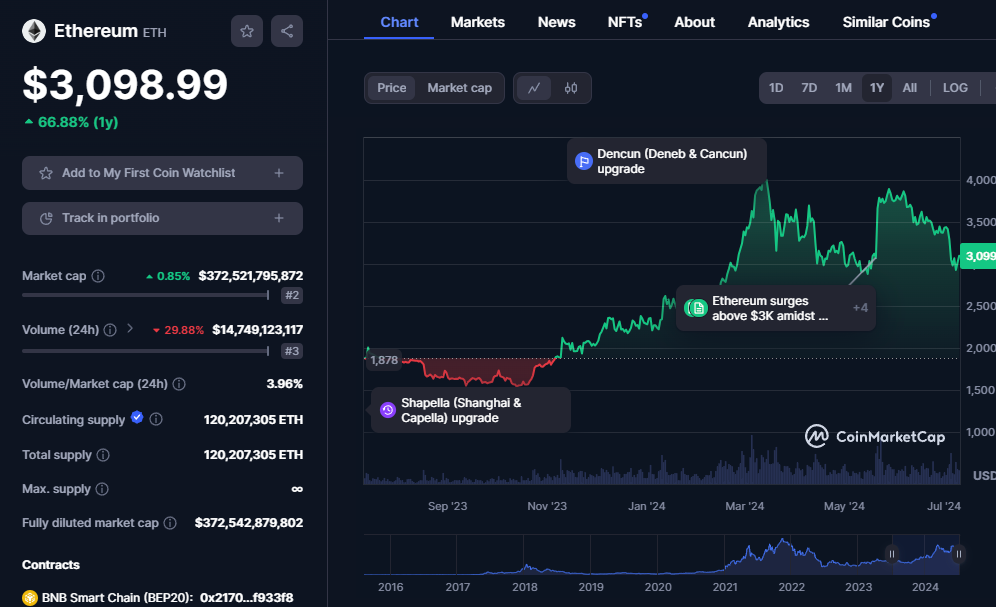Click the BNB Smart Chain coin icon
The height and width of the screenshot is (607, 996).
pyautogui.click(x=30, y=597)
